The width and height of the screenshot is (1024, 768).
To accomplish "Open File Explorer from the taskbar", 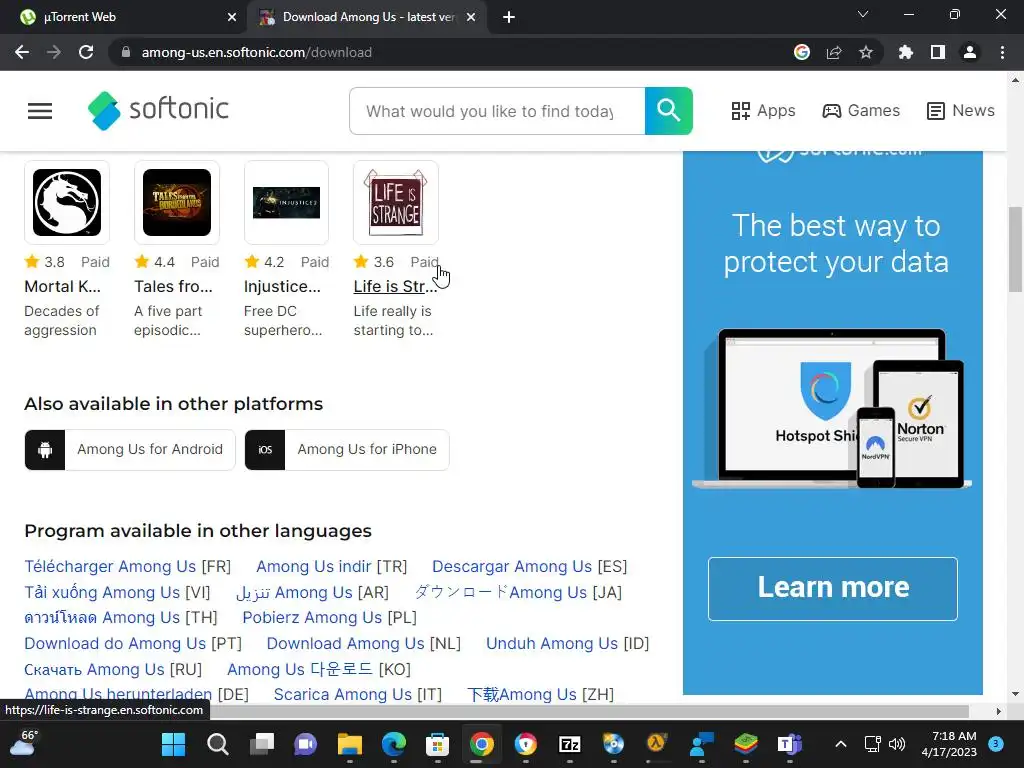I will click(349, 744).
